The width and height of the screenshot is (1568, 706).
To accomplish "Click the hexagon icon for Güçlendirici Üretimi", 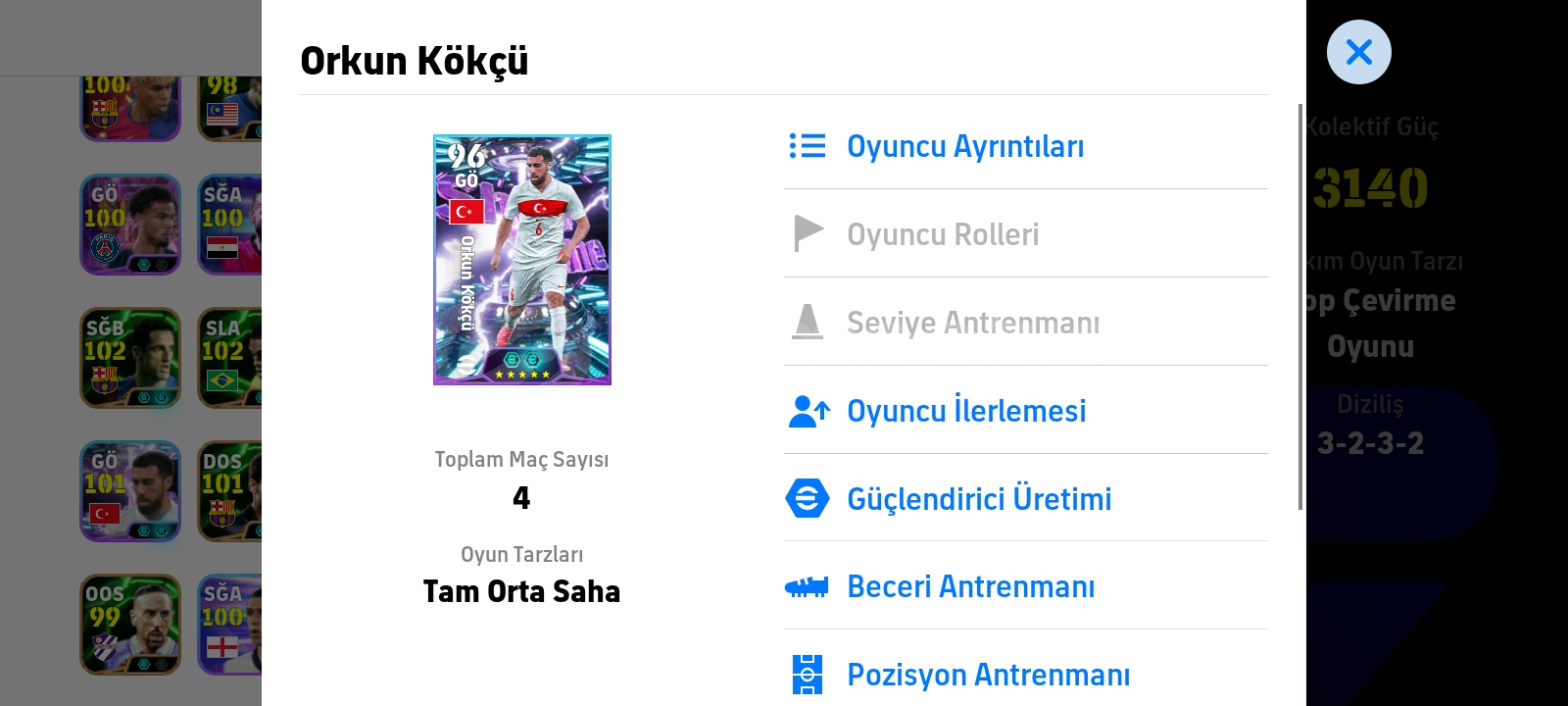I will pos(808,498).
